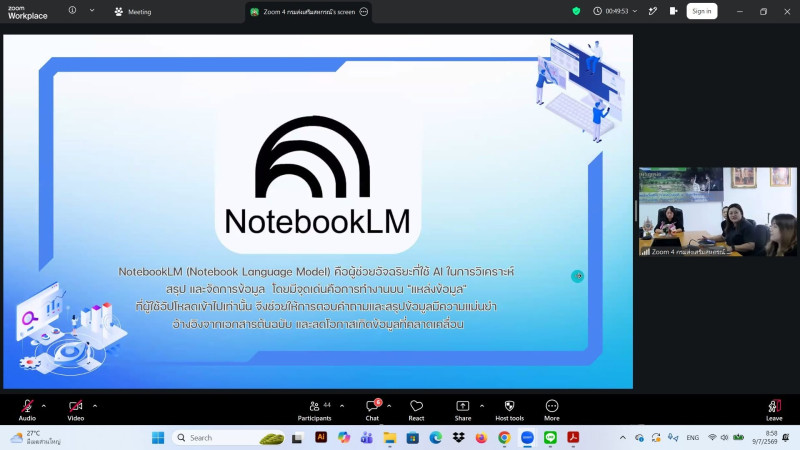Expand the Audio options caret
The width and height of the screenshot is (800, 450).
point(43,406)
